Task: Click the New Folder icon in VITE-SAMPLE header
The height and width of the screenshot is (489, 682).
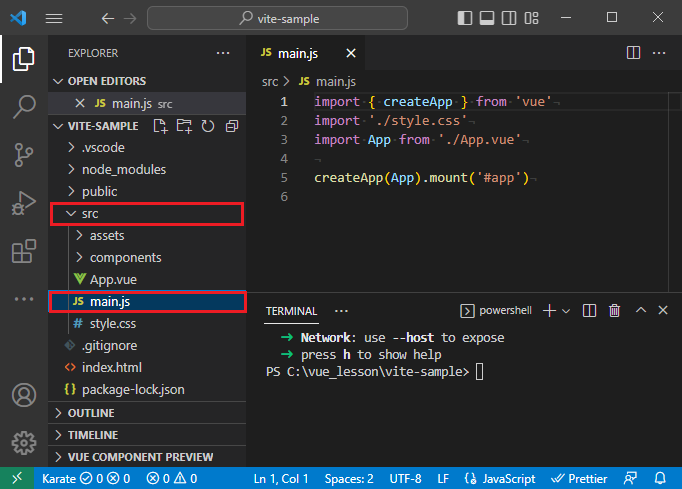Action: pyautogui.click(x=184, y=126)
